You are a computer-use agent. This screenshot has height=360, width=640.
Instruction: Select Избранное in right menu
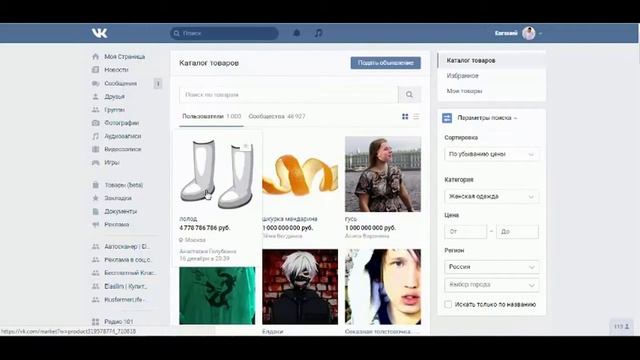[492, 76]
